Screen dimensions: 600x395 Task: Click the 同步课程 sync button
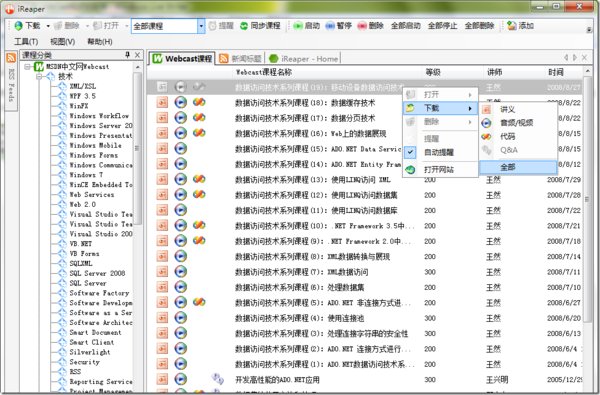point(260,26)
